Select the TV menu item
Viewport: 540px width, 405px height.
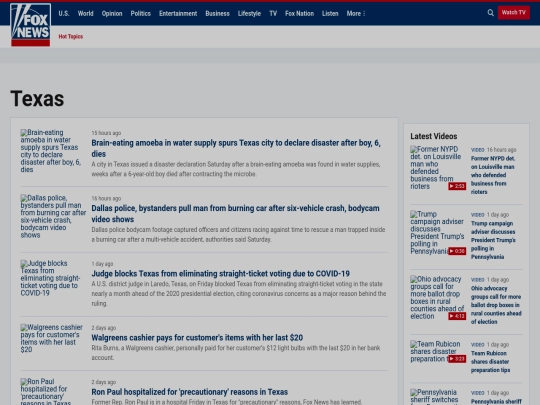273,13
